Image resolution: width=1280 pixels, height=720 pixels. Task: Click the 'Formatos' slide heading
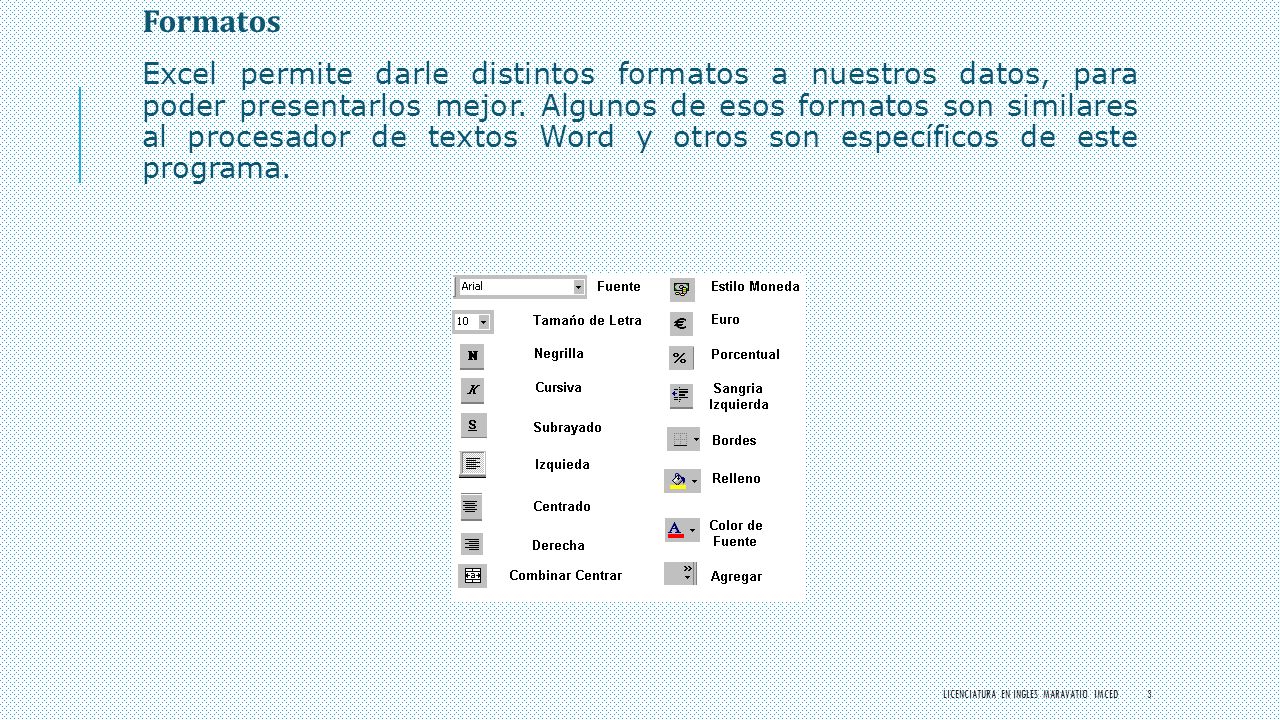click(x=211, y=21)
